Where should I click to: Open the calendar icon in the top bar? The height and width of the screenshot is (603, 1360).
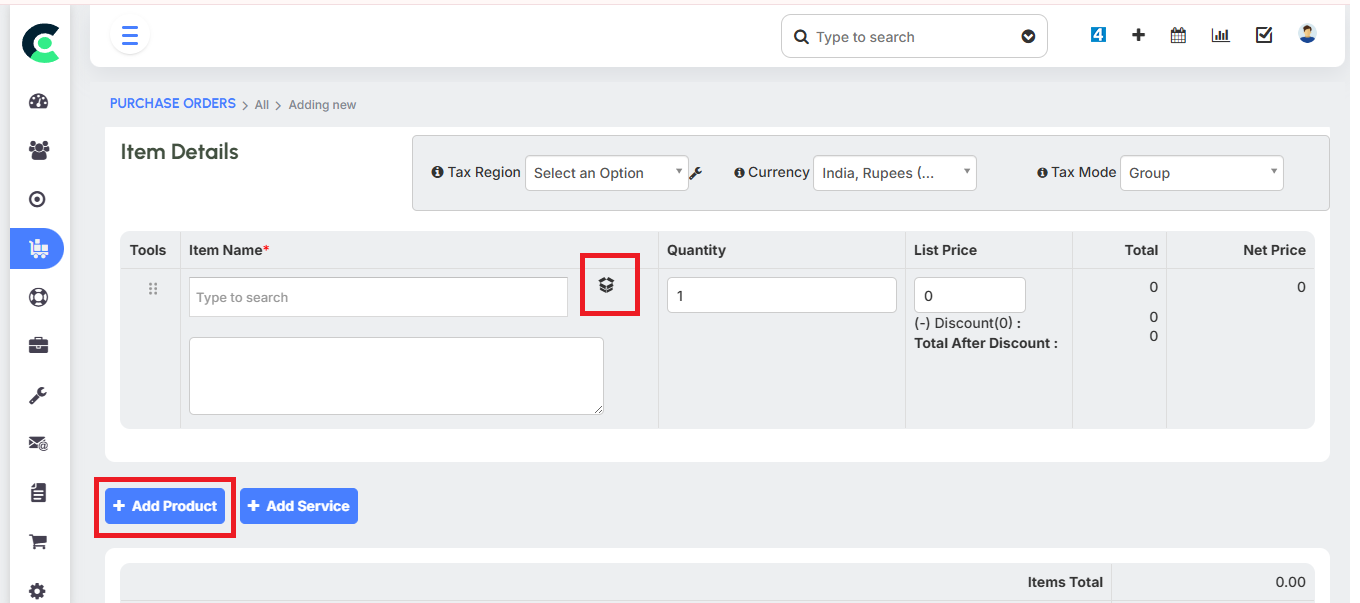(x=1178, y=34)
